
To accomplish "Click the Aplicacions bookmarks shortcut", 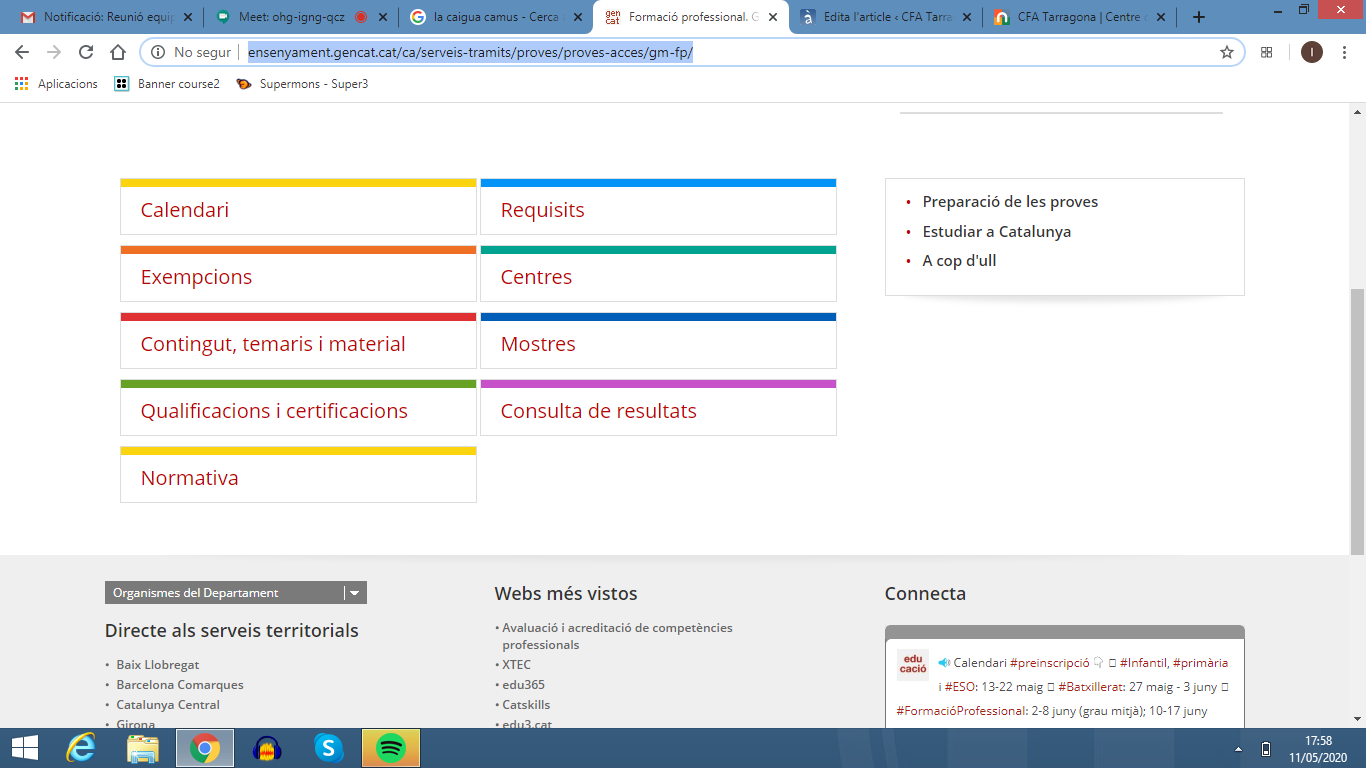I will click(56, 84).
